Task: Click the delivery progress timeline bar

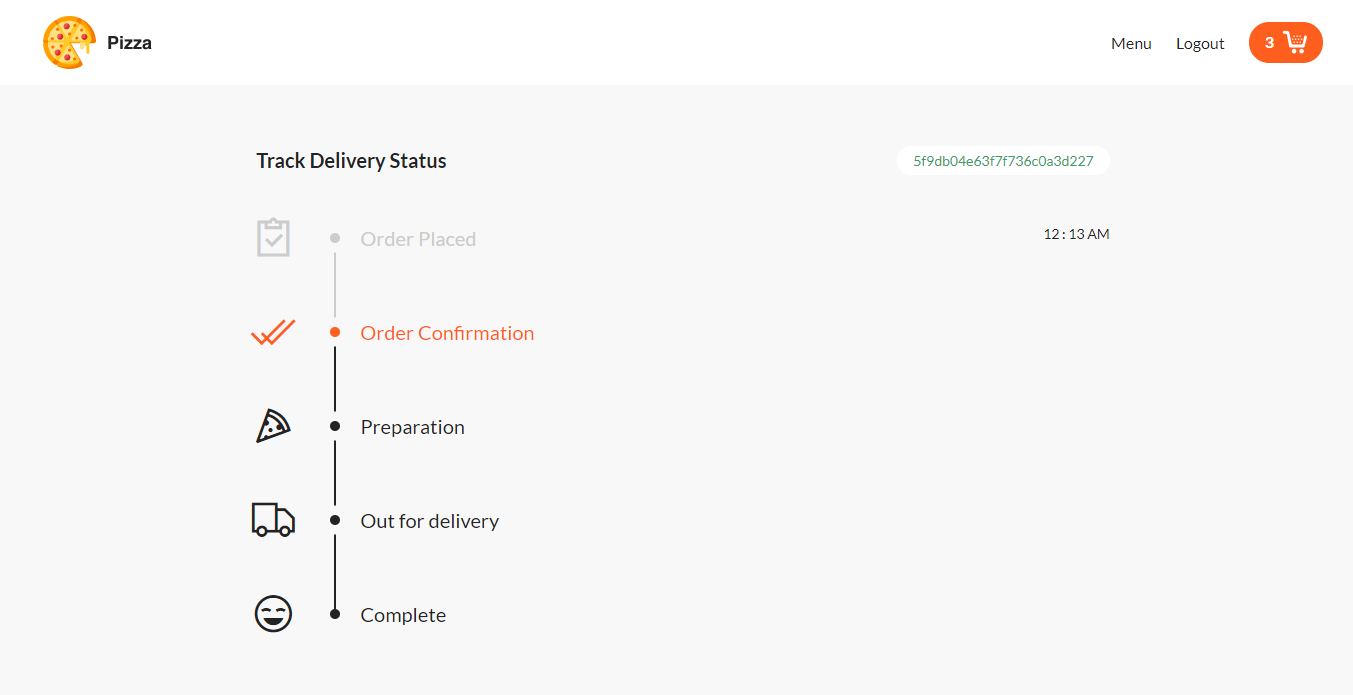Action: 334,425
